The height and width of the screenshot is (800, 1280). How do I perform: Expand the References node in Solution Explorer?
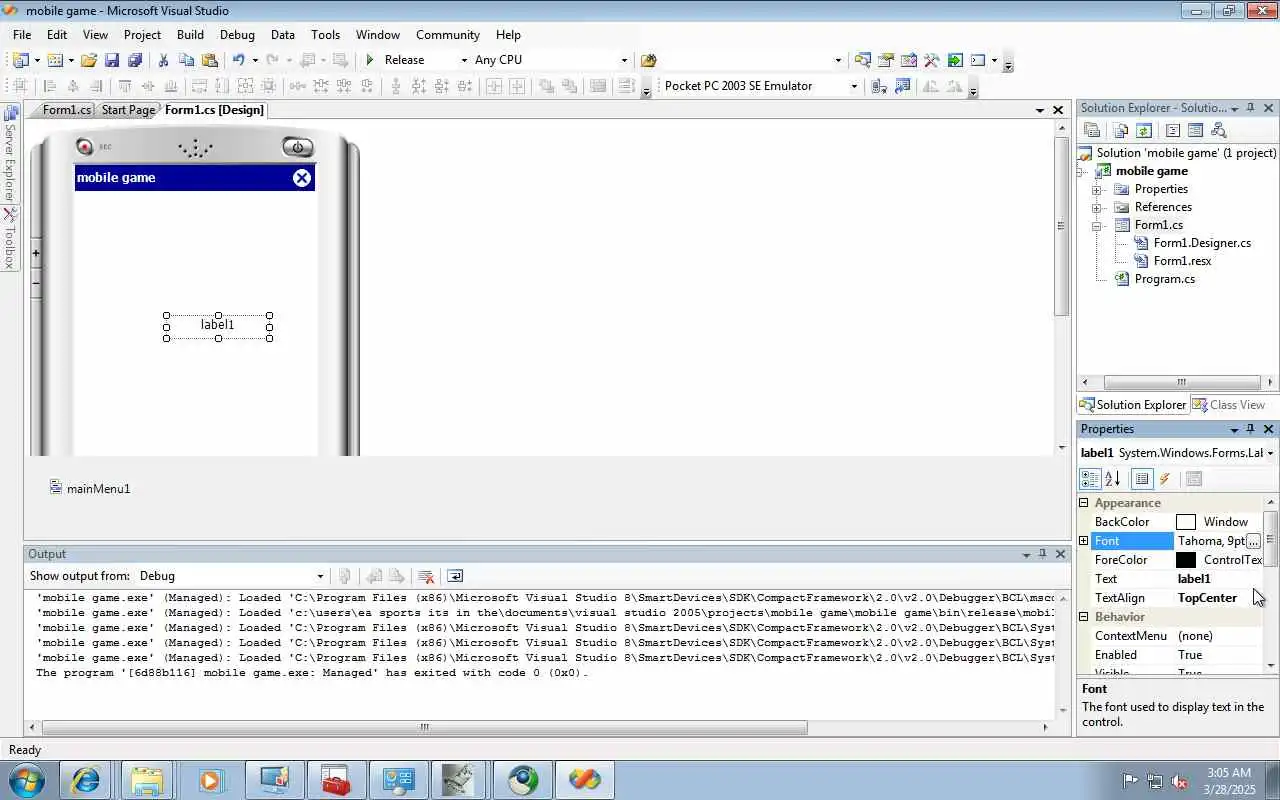1097,207
